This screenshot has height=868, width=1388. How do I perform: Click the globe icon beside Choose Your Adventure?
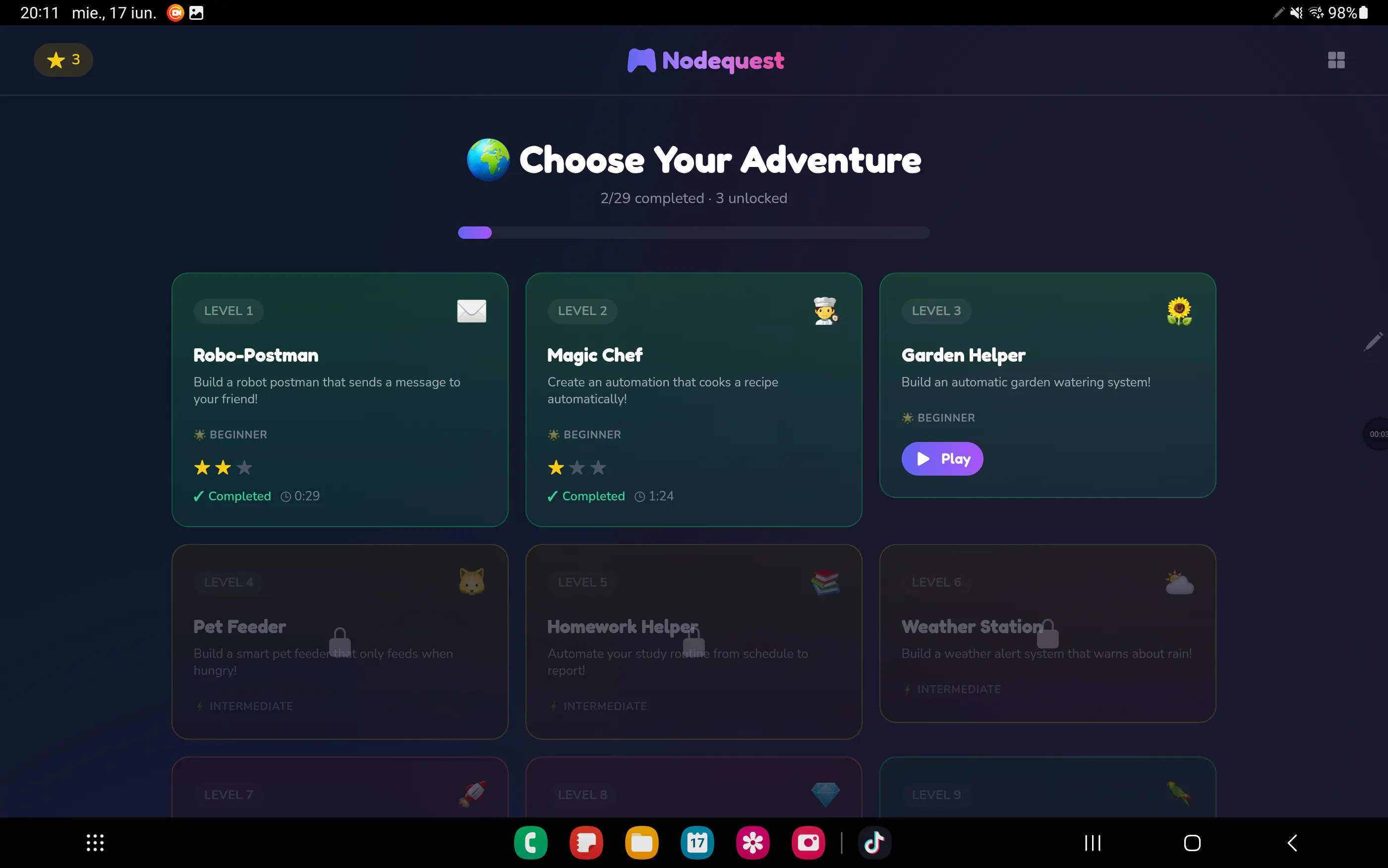click(488, 160)
